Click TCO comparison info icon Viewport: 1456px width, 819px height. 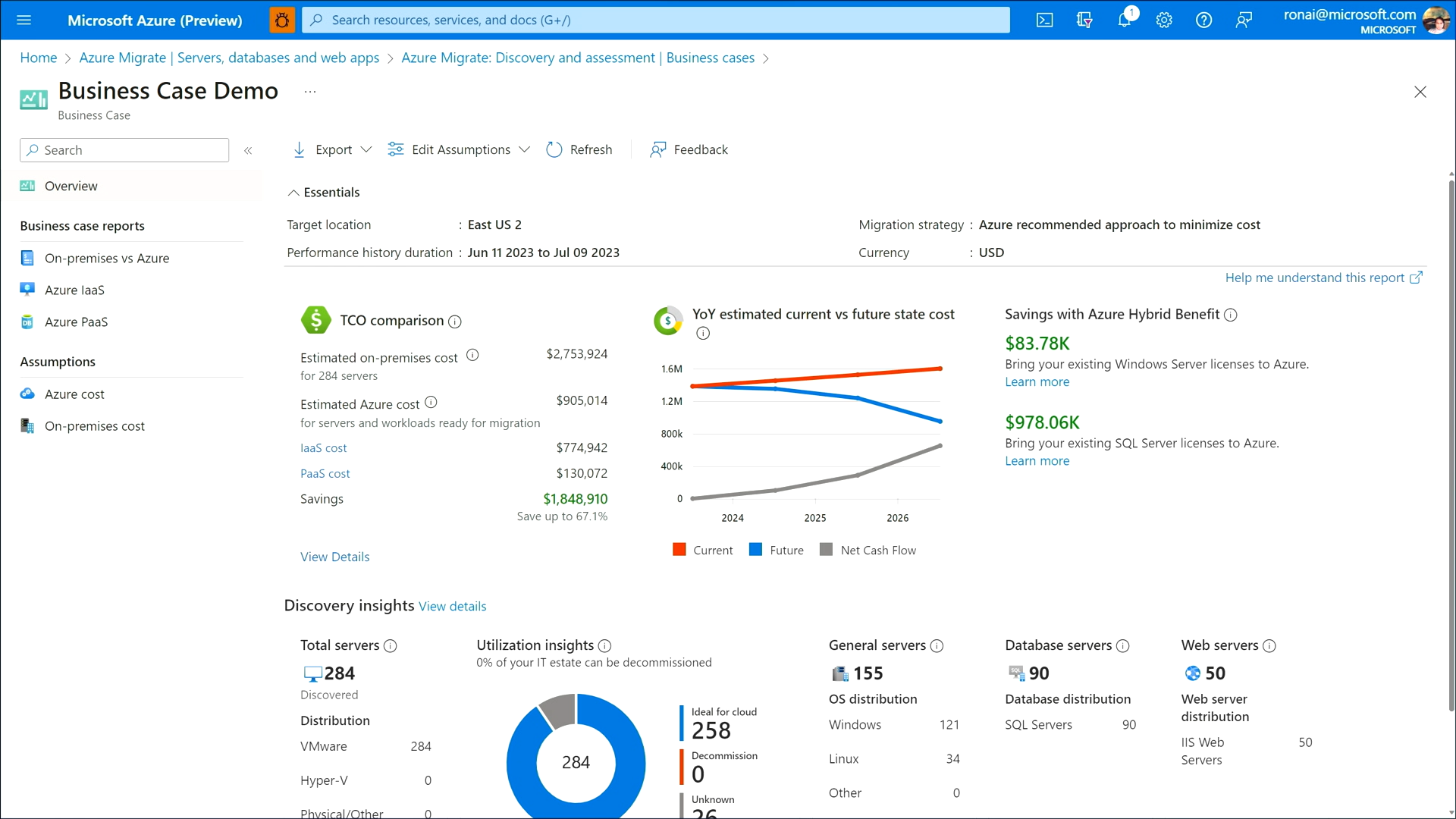tap(455, 322)
